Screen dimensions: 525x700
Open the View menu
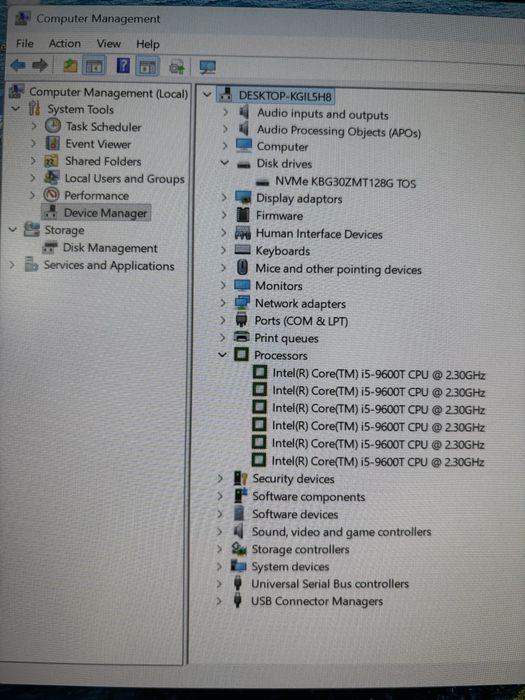[108, 44]
